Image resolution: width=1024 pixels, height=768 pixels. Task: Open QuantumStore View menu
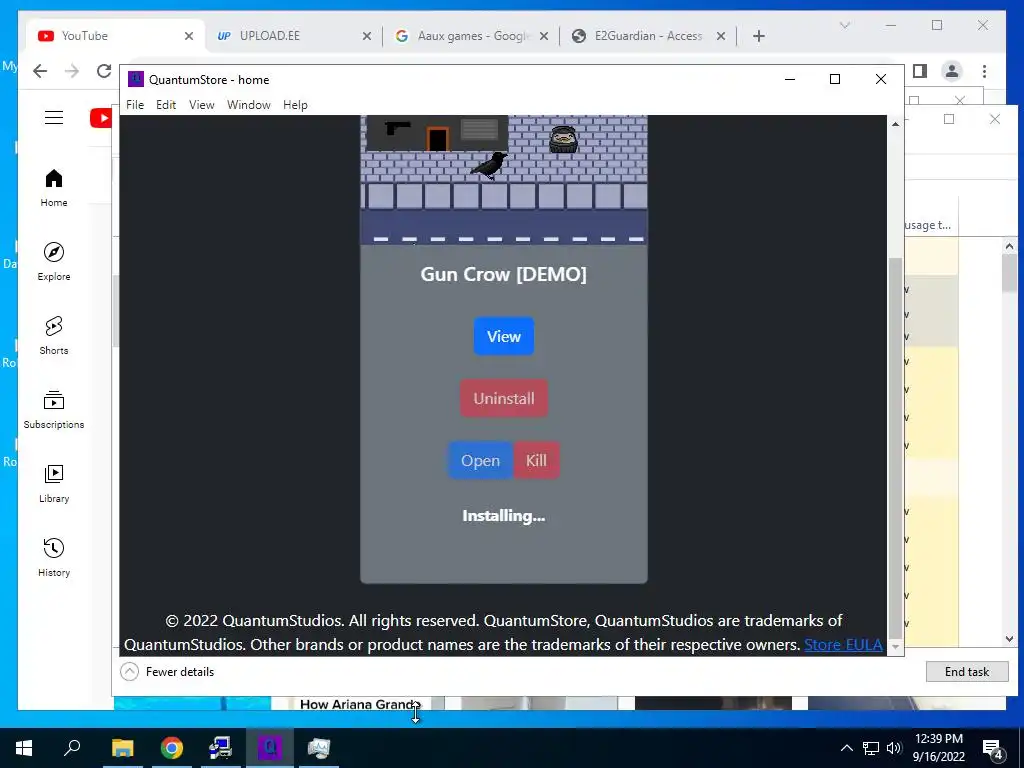(201, 105)
